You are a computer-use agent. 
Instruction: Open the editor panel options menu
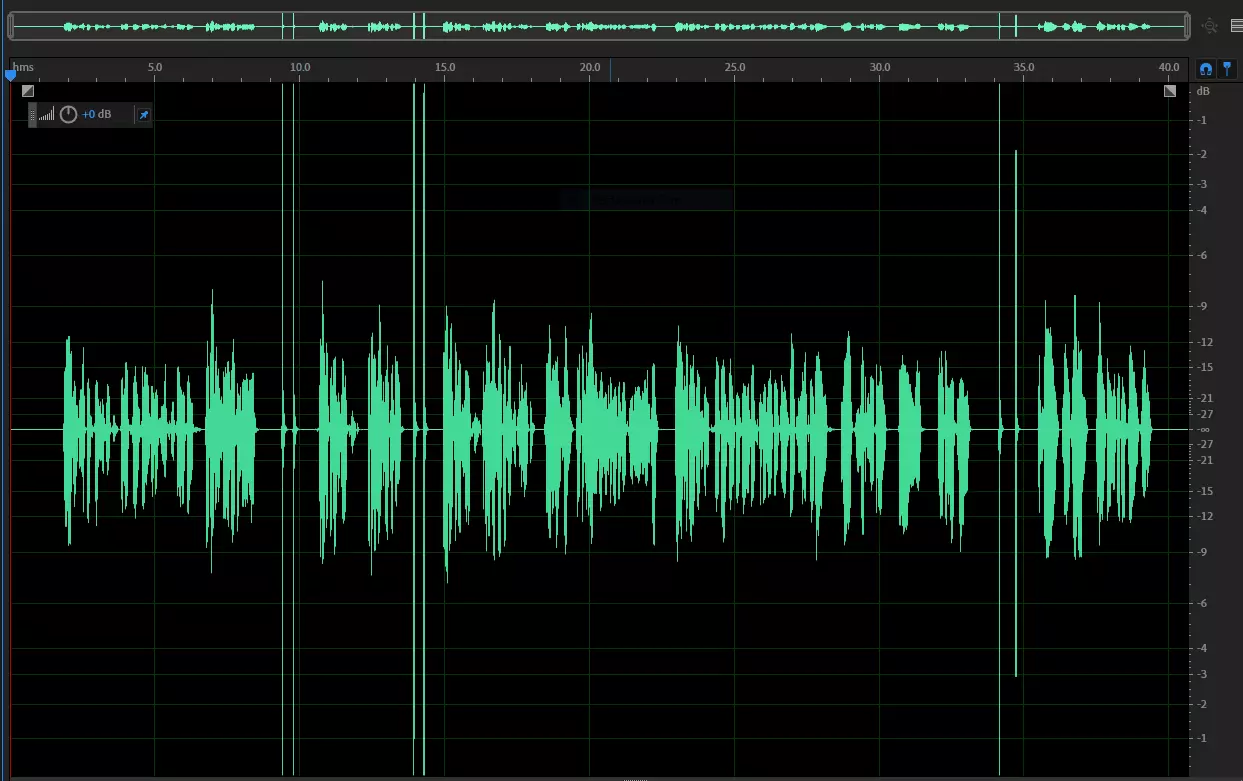1235,26
